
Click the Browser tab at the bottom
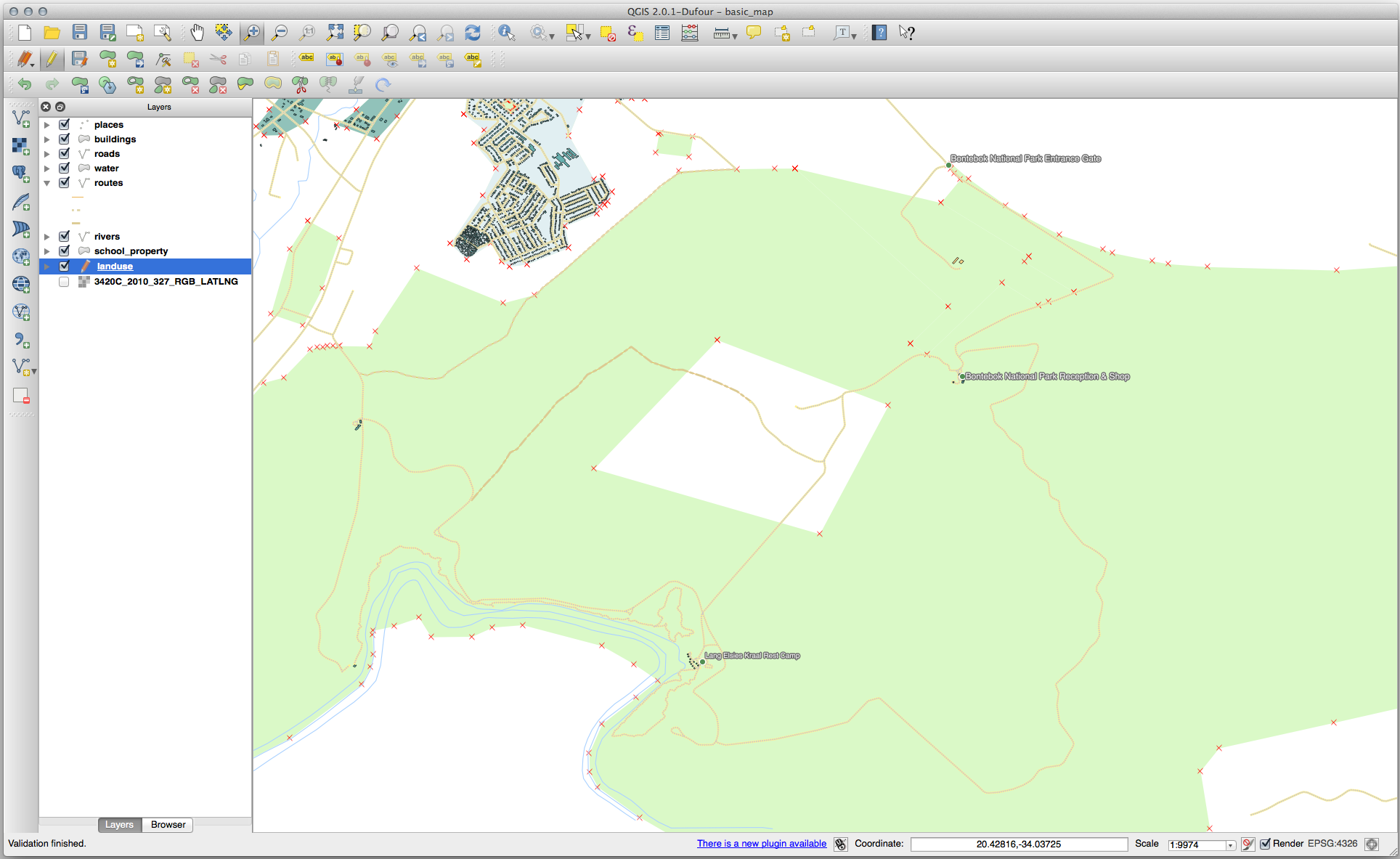click(167, 825)
